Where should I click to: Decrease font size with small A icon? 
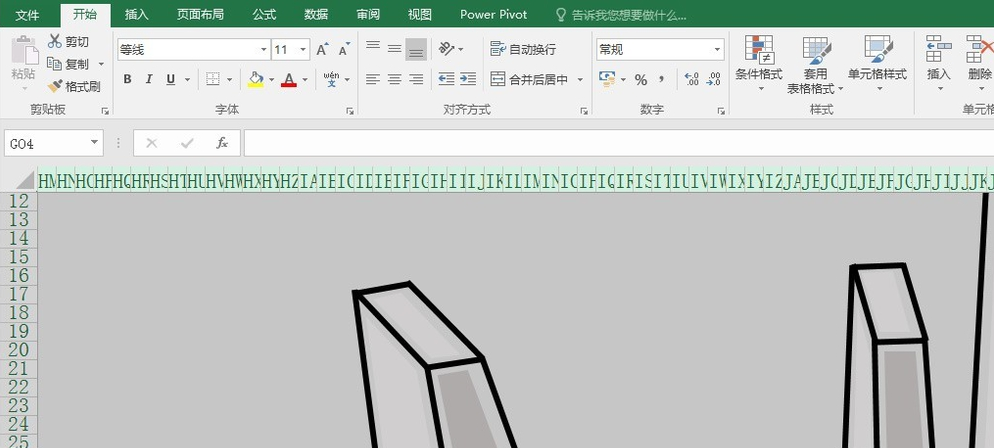tap(344, 49)
